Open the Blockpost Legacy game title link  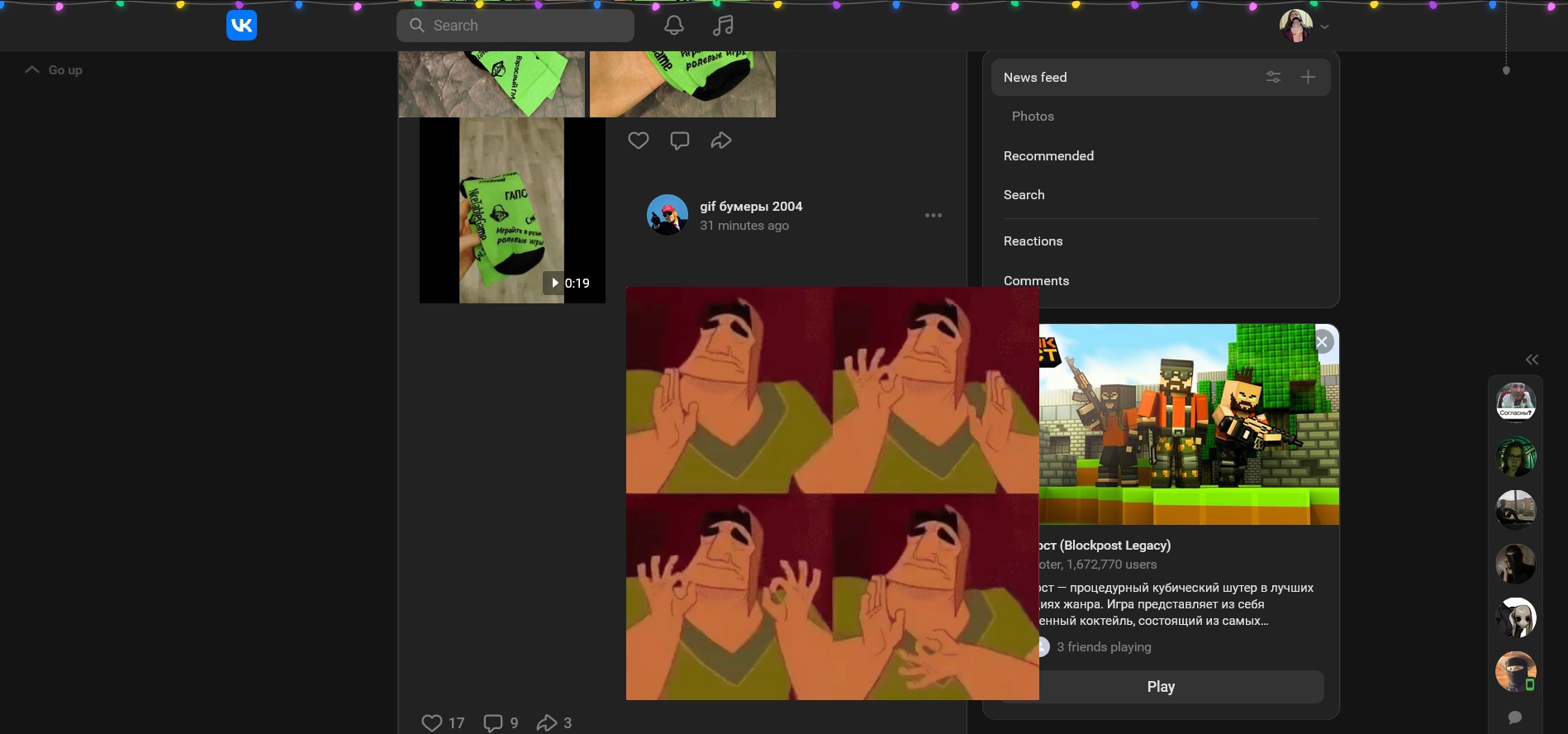pos(1105,546)
